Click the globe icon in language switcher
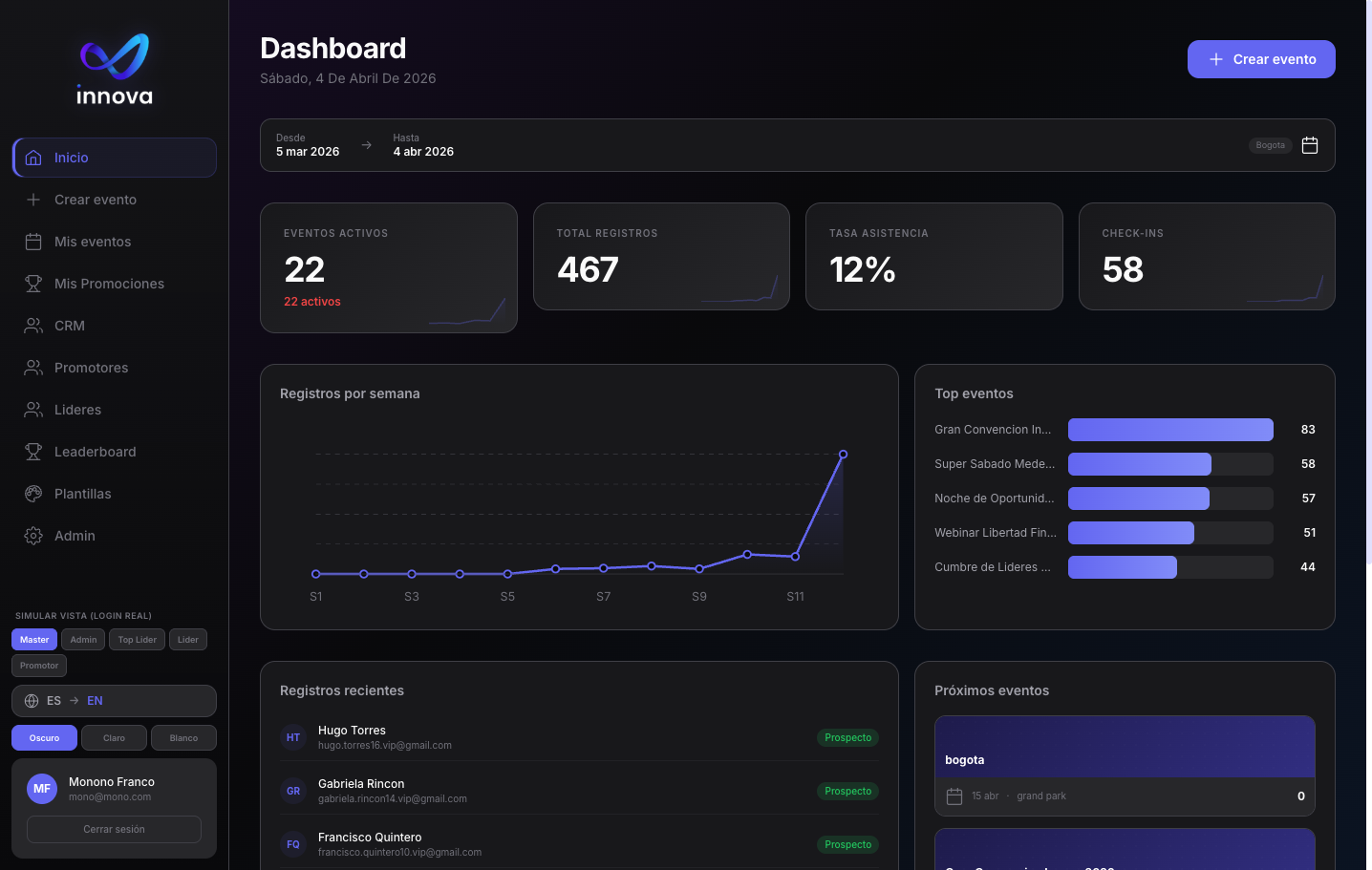Screen dimensions: 1372x870 point(32,701)
